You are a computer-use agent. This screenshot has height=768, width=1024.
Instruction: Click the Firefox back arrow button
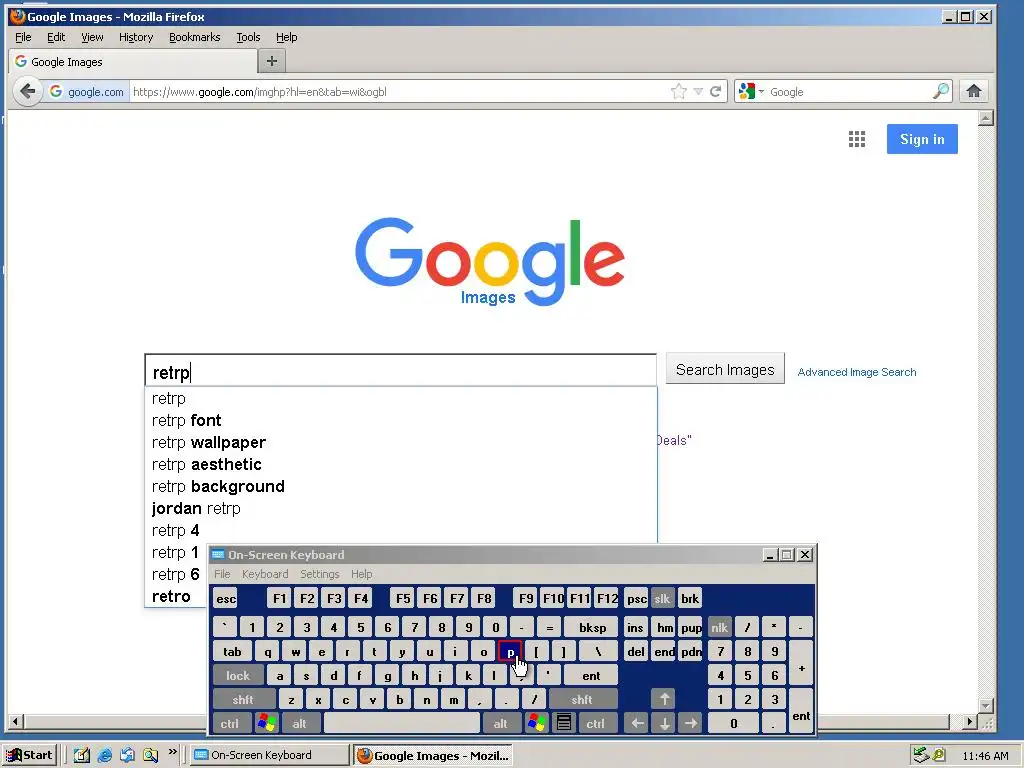pyautogui.click(x=27, y=91)
